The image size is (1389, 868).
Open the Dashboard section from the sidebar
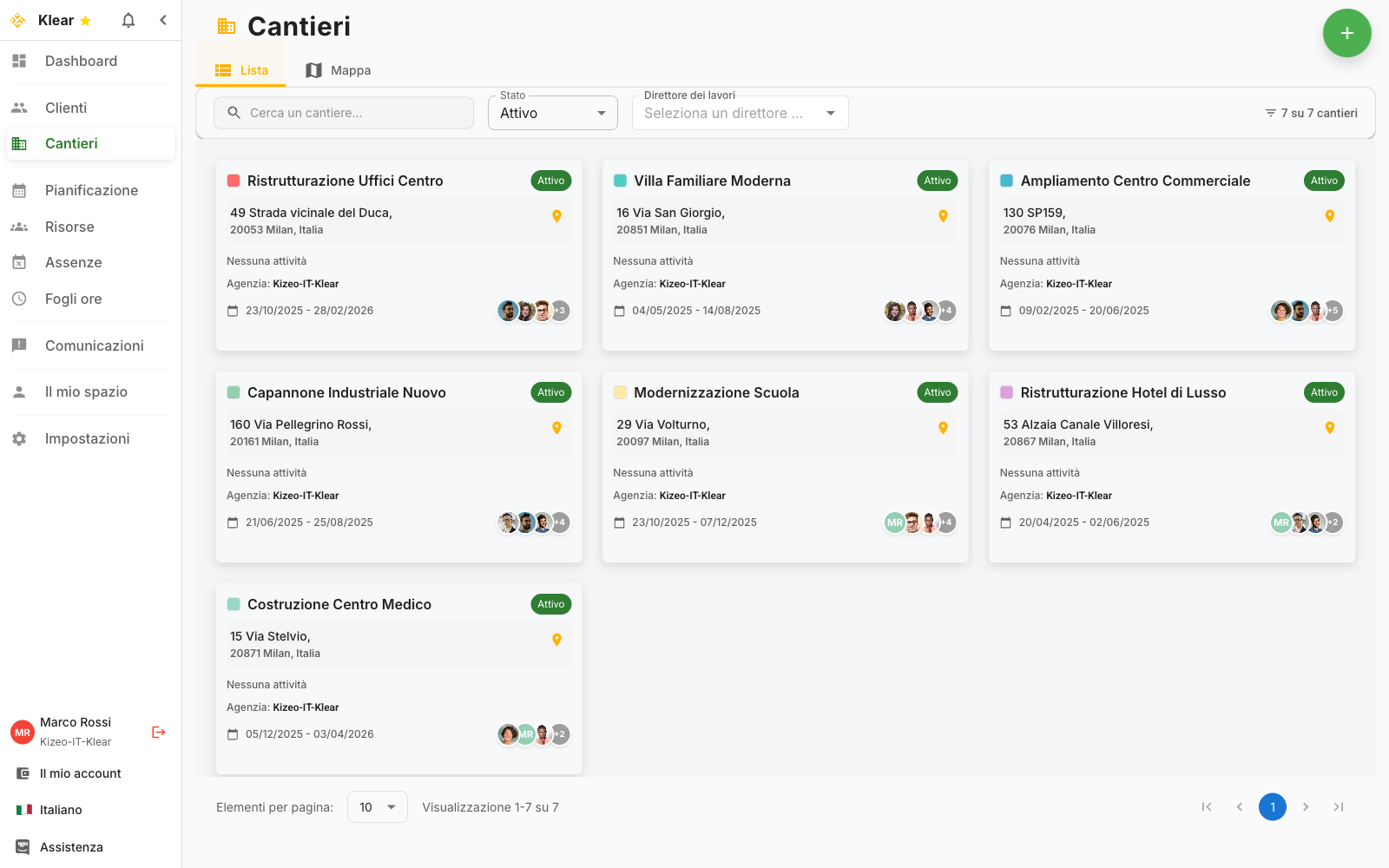[x=81, y=61]
